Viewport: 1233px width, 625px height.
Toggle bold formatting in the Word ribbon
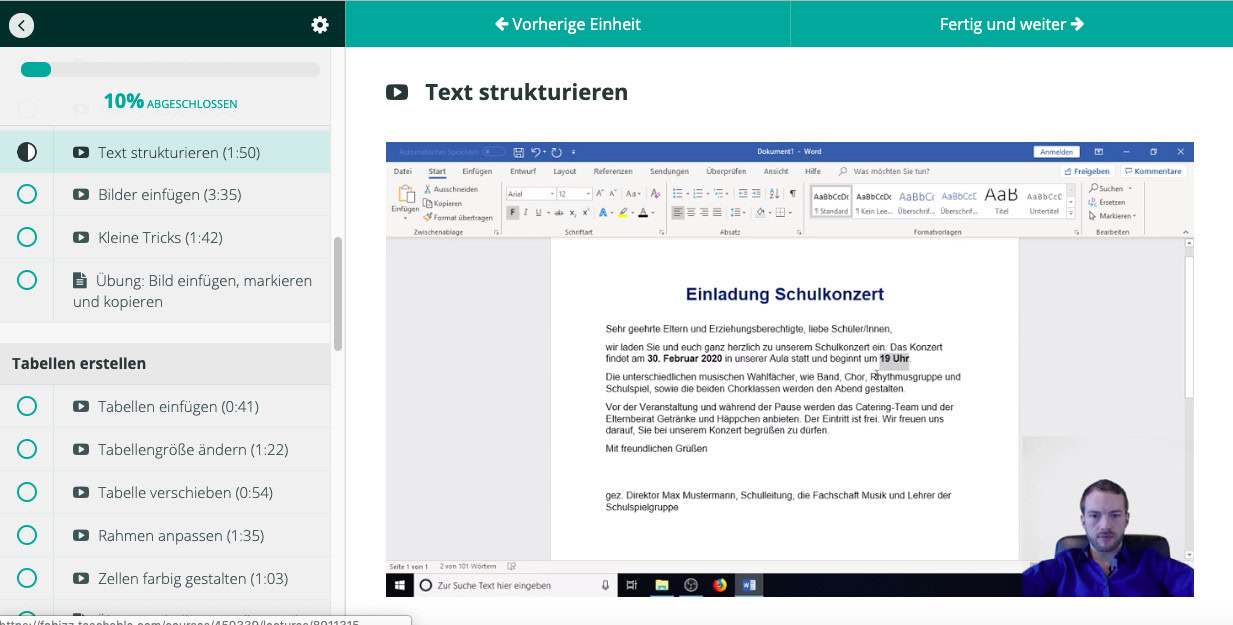(512, 212)
